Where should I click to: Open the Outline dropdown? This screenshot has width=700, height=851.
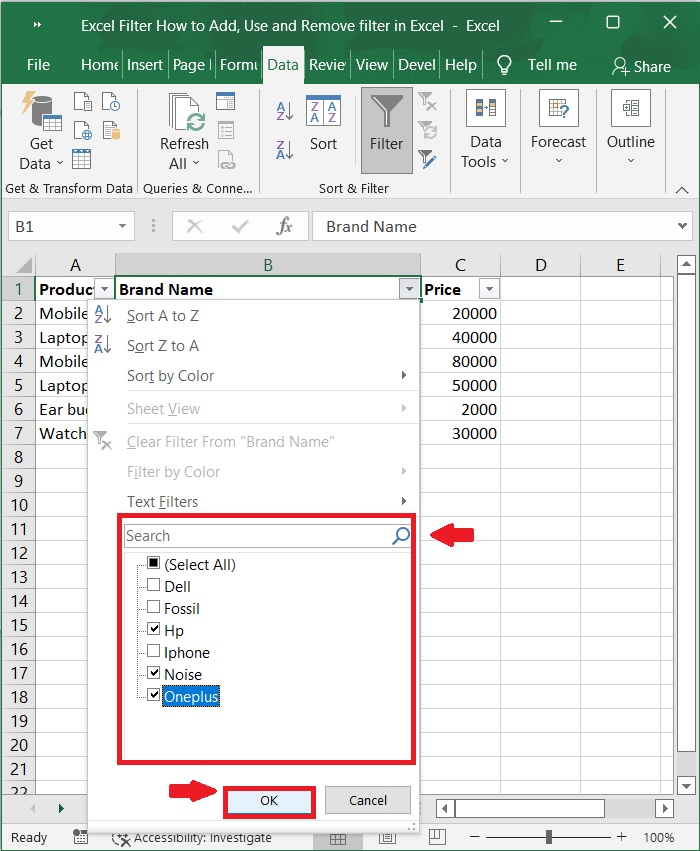pos(631,129)
